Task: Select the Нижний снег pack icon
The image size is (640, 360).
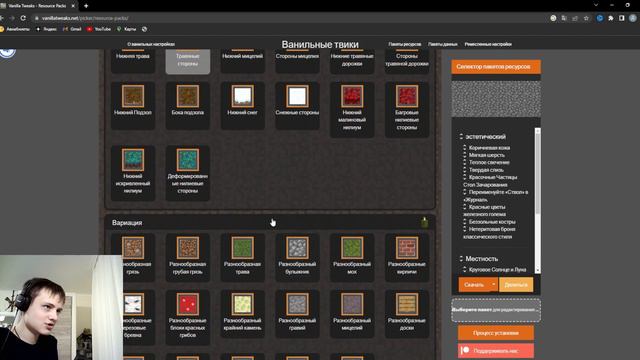Action: click(242, 96)
